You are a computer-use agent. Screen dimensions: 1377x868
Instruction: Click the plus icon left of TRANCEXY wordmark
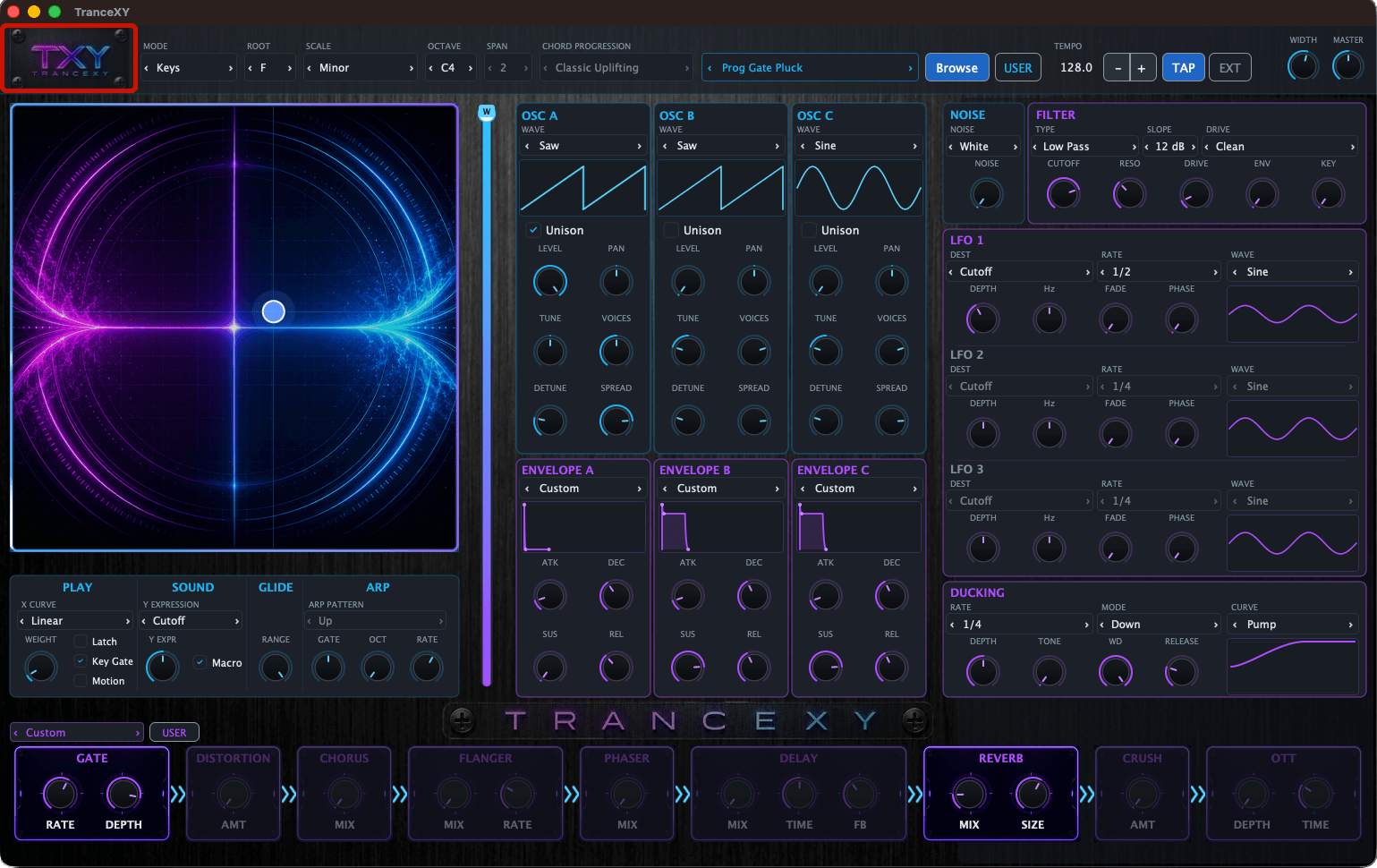pyautogui.click(x=462, y=719)
